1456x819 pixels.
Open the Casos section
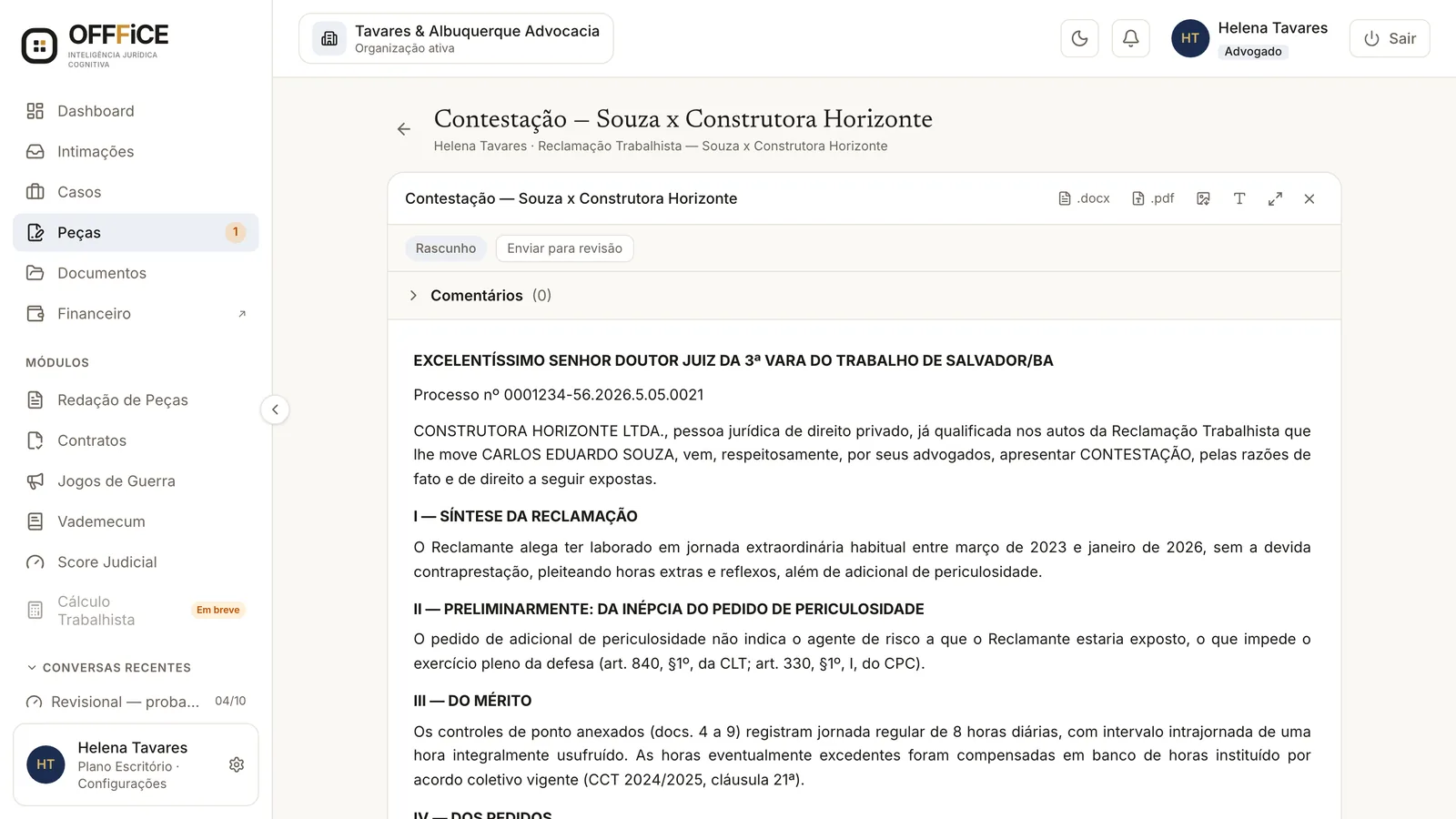(136, 192)
